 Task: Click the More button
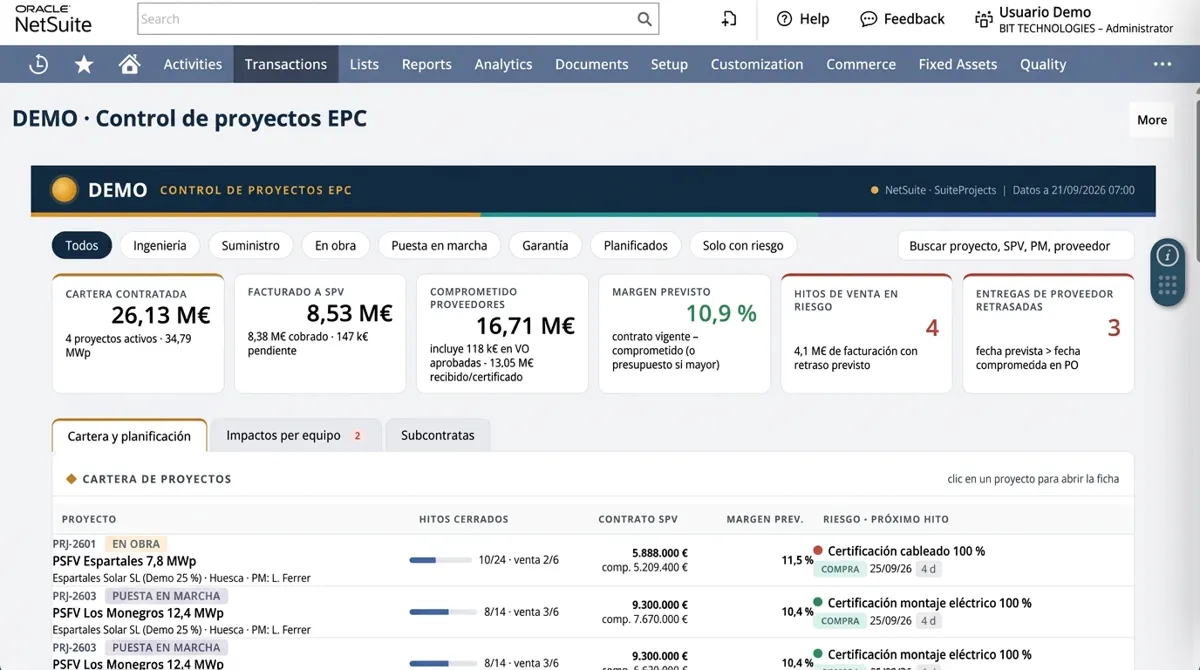tap(1152, 120)
